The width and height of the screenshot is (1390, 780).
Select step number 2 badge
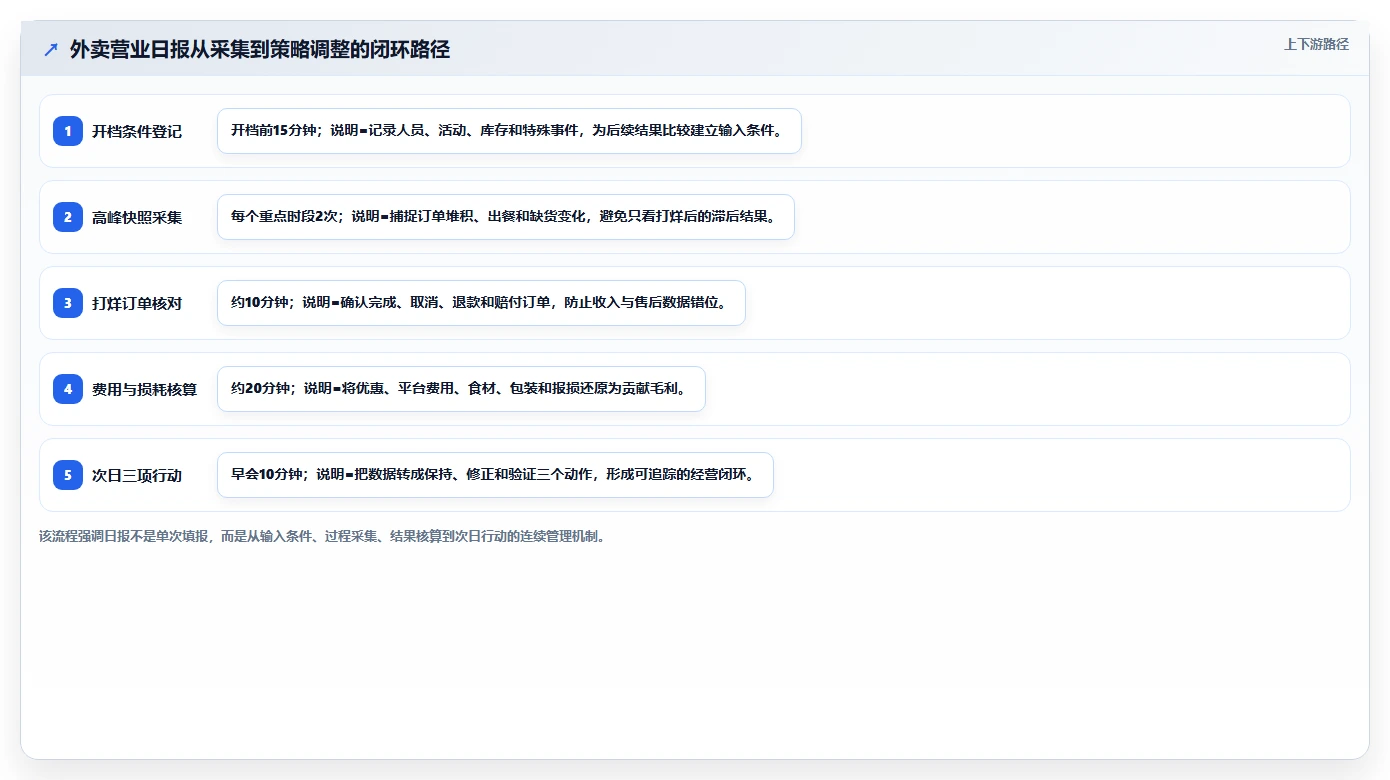(x=68, y=217)
